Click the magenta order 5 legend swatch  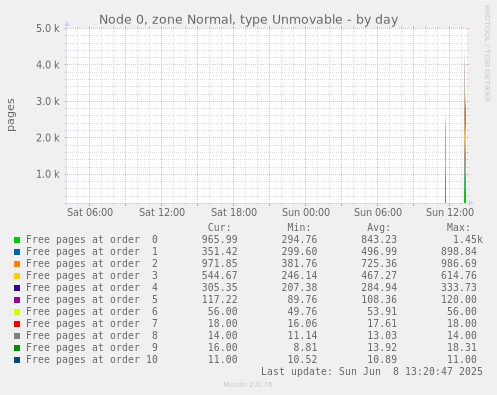[17, 300]
